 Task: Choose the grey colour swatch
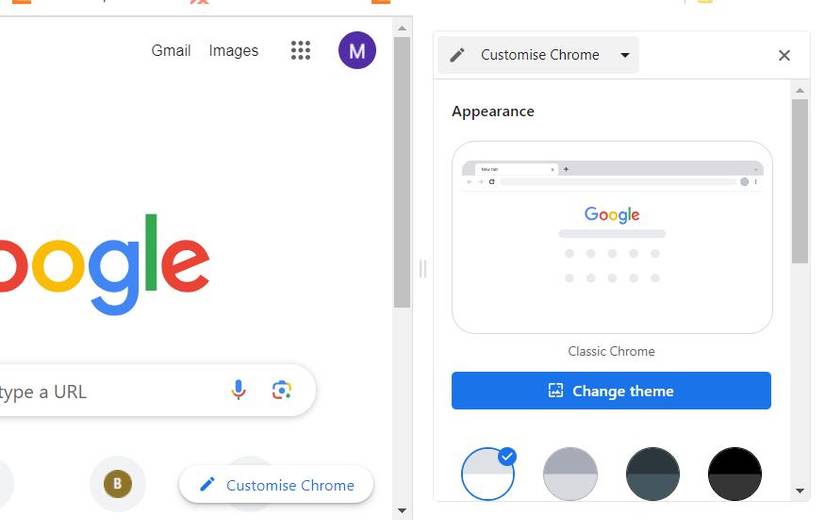[x=570, y=474]
